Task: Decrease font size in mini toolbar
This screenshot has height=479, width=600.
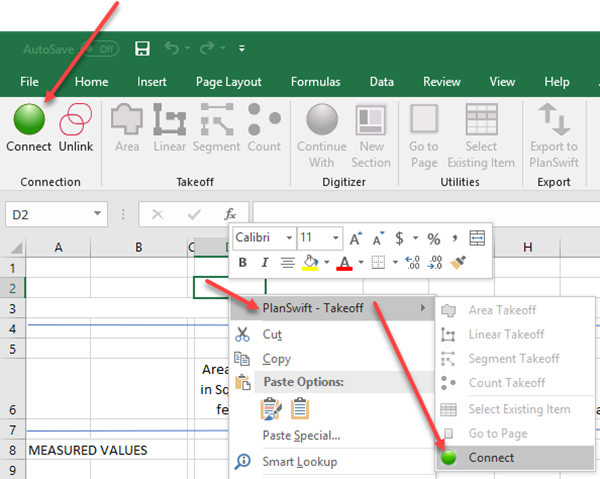Action: pos(378,238)
